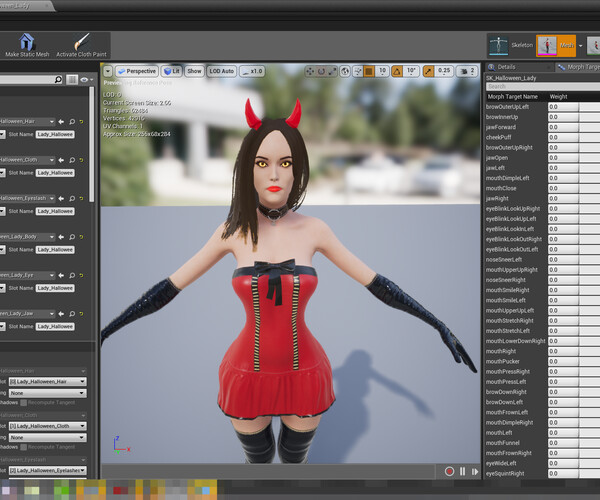
Task: Browse to Halloween_Cloth material asset
Action: (72, 160)
